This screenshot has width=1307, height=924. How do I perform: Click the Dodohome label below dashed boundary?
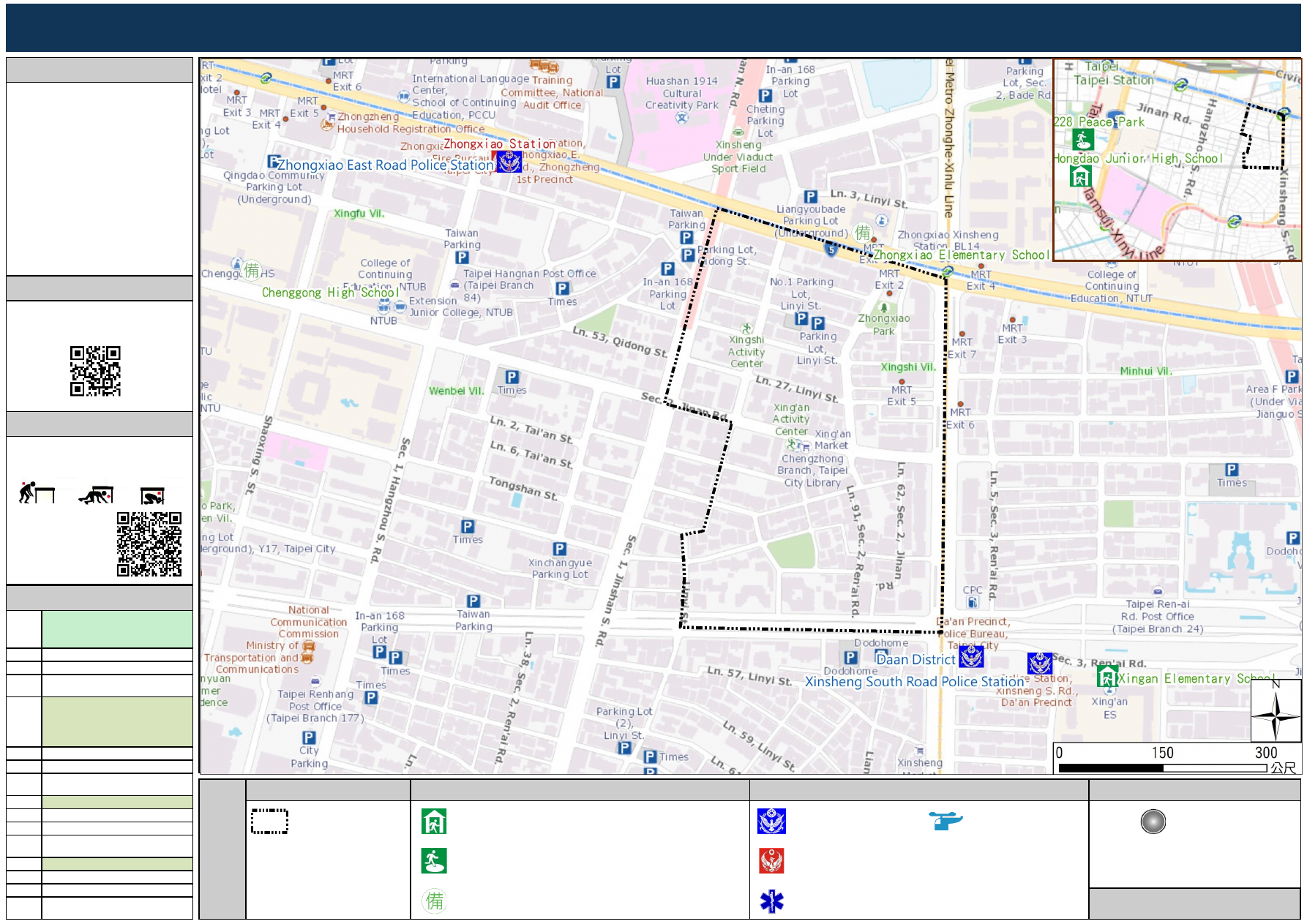(x=881, y=643)
